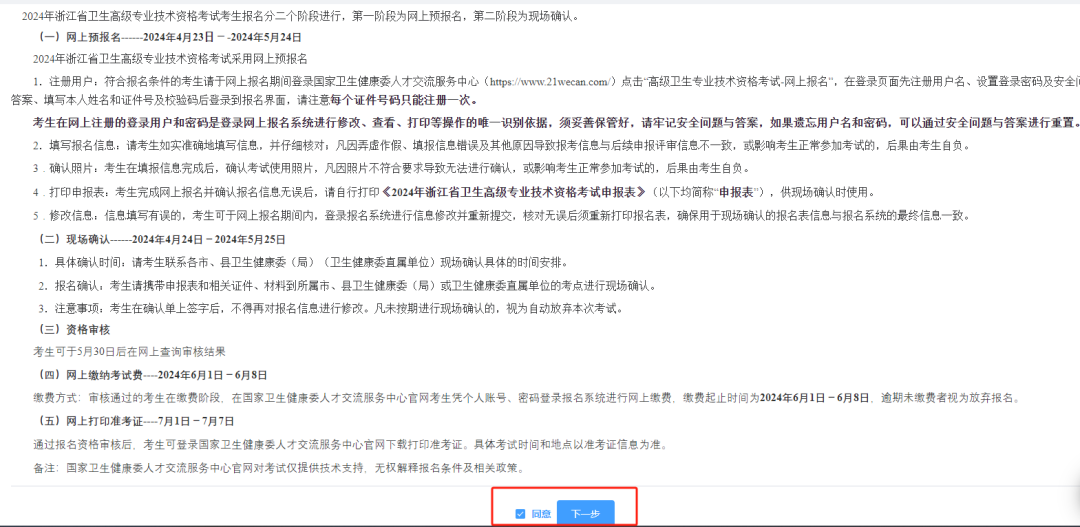Click the blue 下一步 button
The image size is (1080, 527).
click(x=585, y=514)
